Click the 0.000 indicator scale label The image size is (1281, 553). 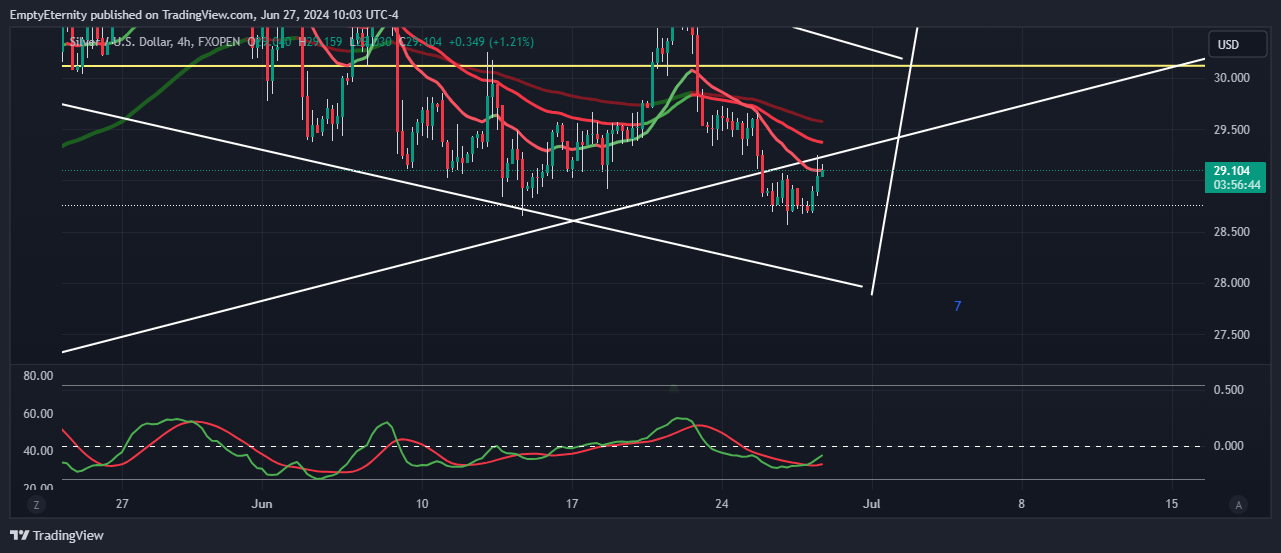[1231, 446]
